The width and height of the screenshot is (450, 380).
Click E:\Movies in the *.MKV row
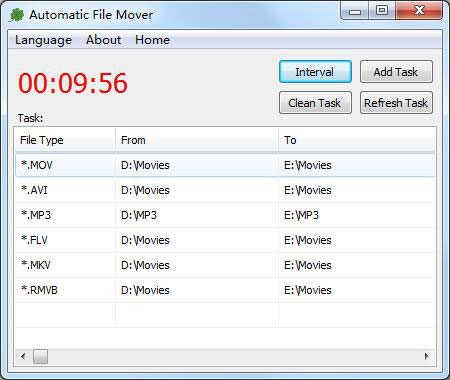point(308,265)
